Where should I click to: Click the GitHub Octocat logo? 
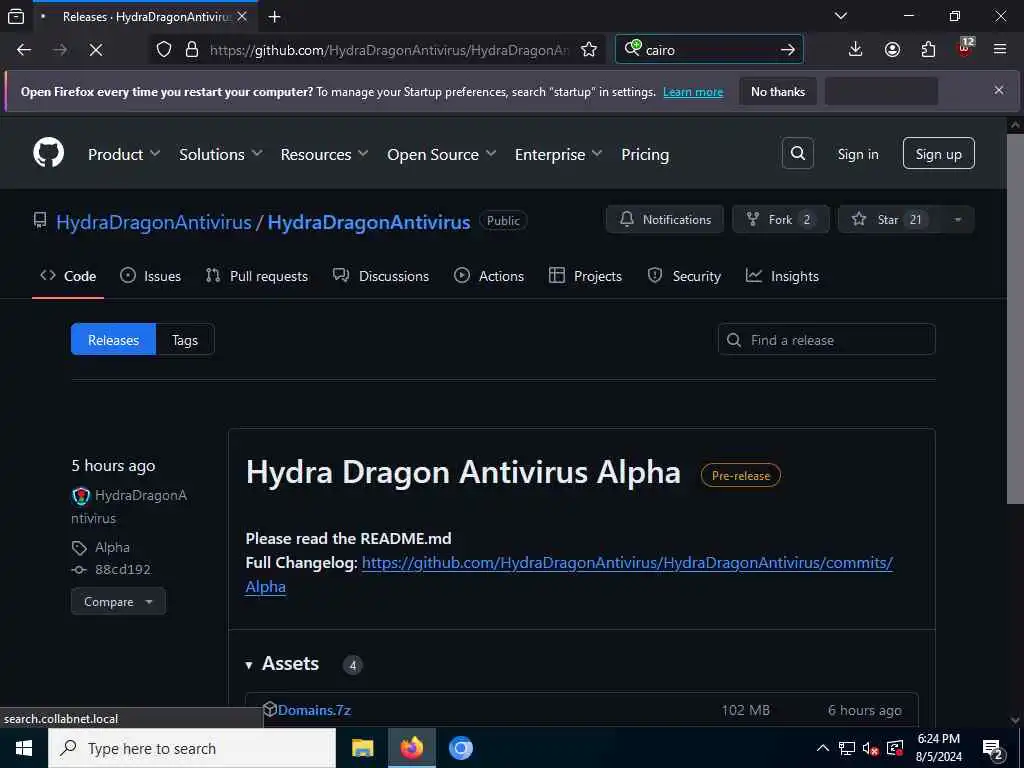pos(49,153)
